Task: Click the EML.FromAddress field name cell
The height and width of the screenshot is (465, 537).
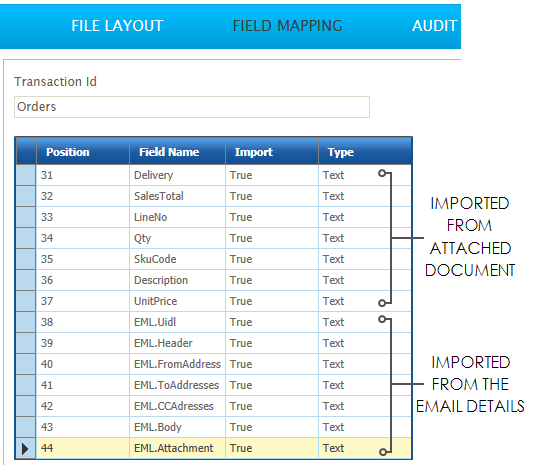Action: pos(177,364)
